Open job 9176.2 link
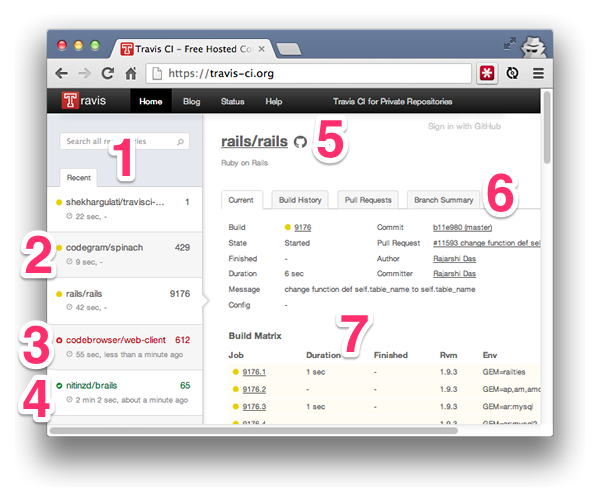This screenshot has width=600, height=501. pyautogui.click(x=254, y=389)
